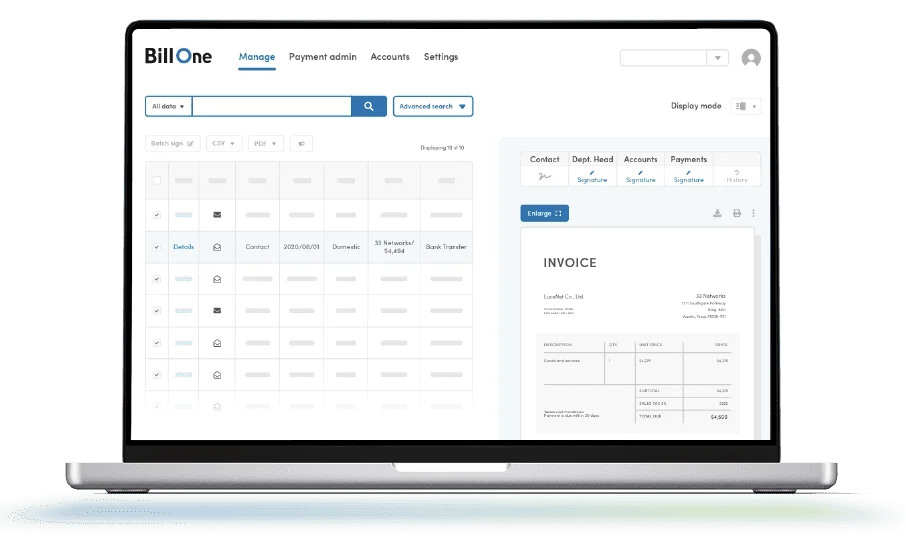Open the user profile avatar icon
This screenshot has height=552, width=906.
click(x=751, y=58)
